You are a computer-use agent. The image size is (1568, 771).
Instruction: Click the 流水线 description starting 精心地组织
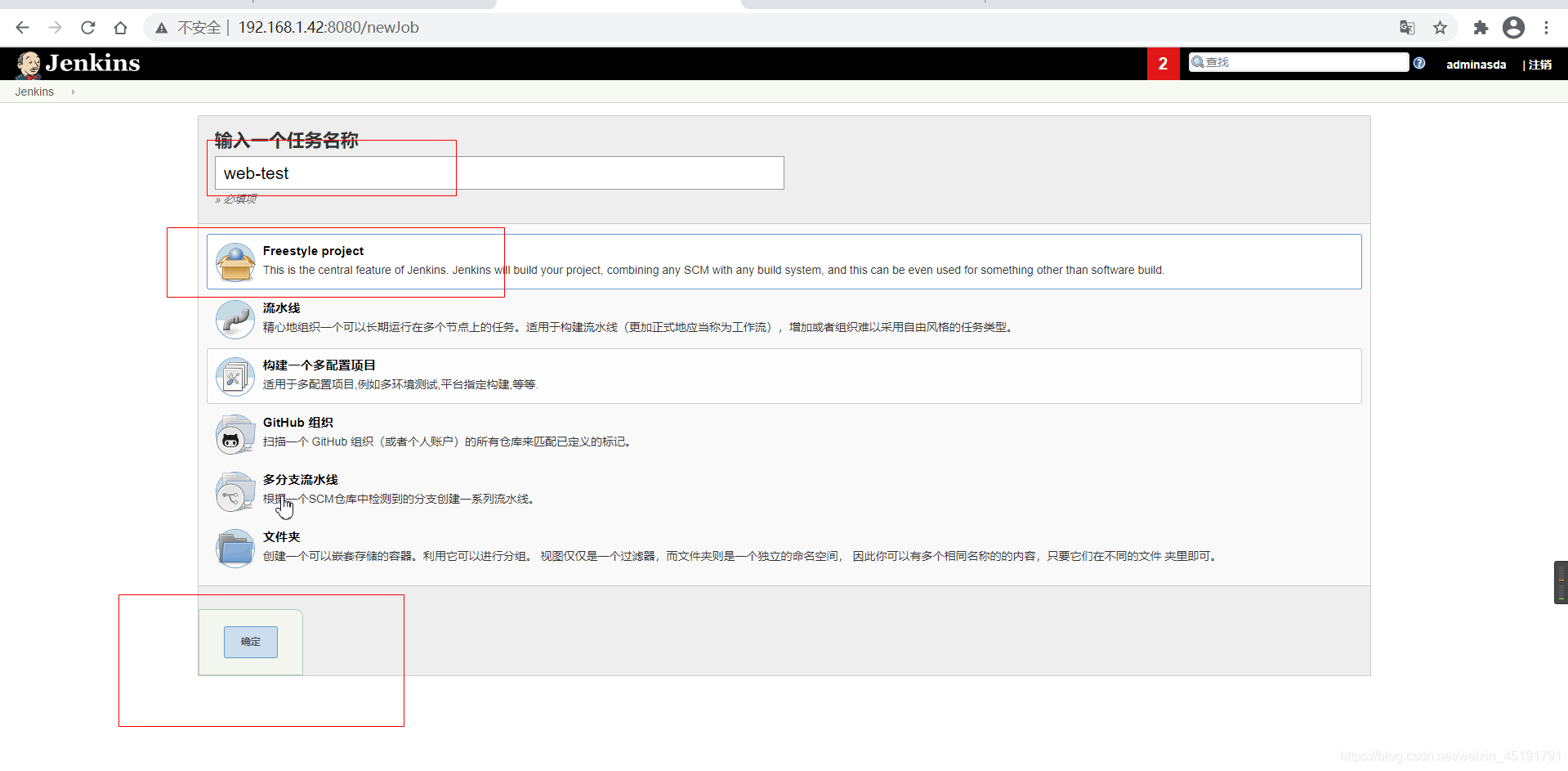click(640, 327)
